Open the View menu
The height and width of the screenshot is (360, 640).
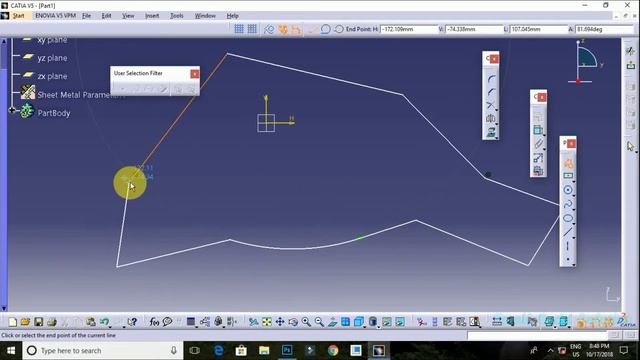coord(128,16)
